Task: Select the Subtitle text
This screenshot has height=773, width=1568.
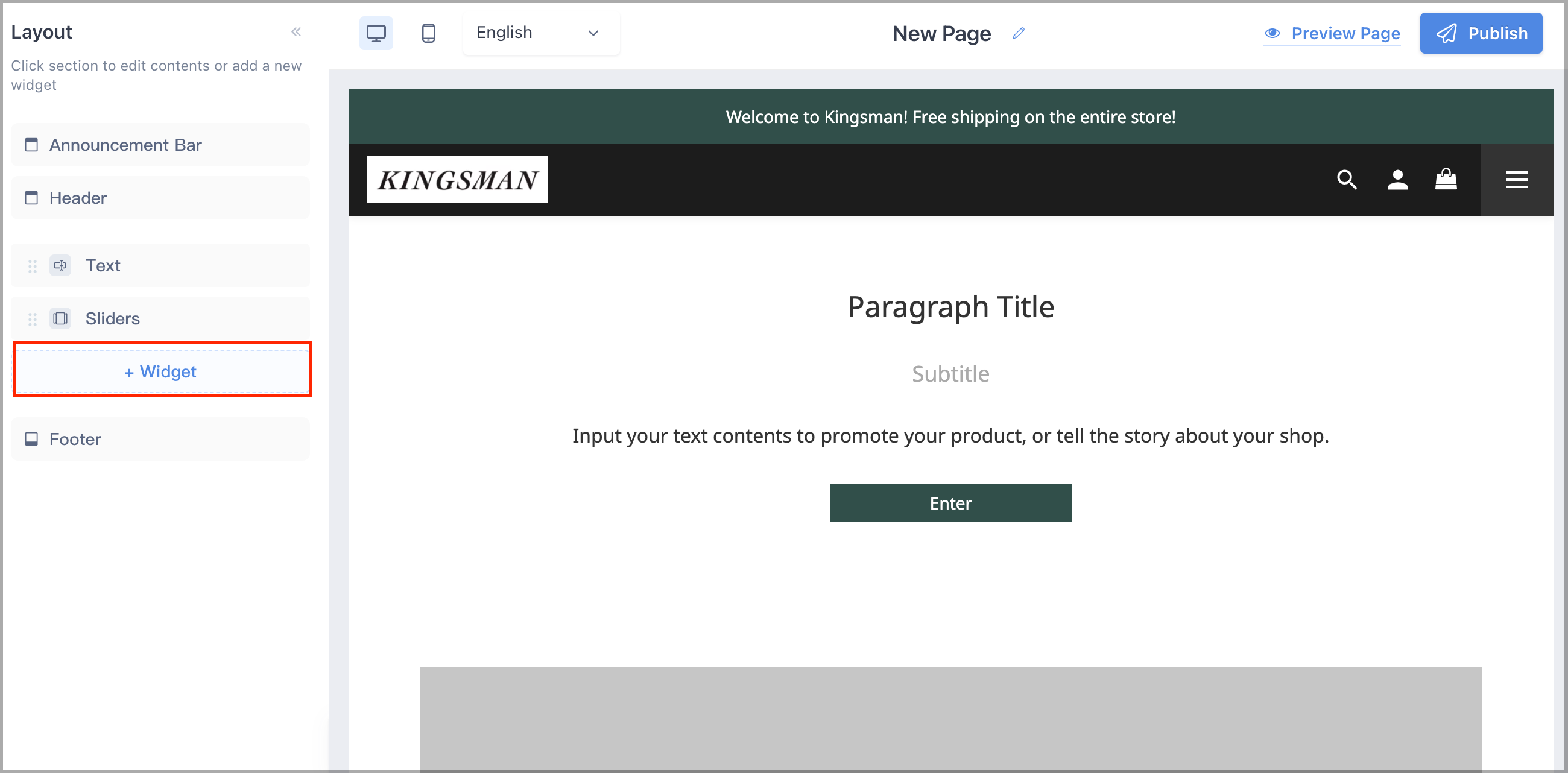Action: click(x=951, y=374)
